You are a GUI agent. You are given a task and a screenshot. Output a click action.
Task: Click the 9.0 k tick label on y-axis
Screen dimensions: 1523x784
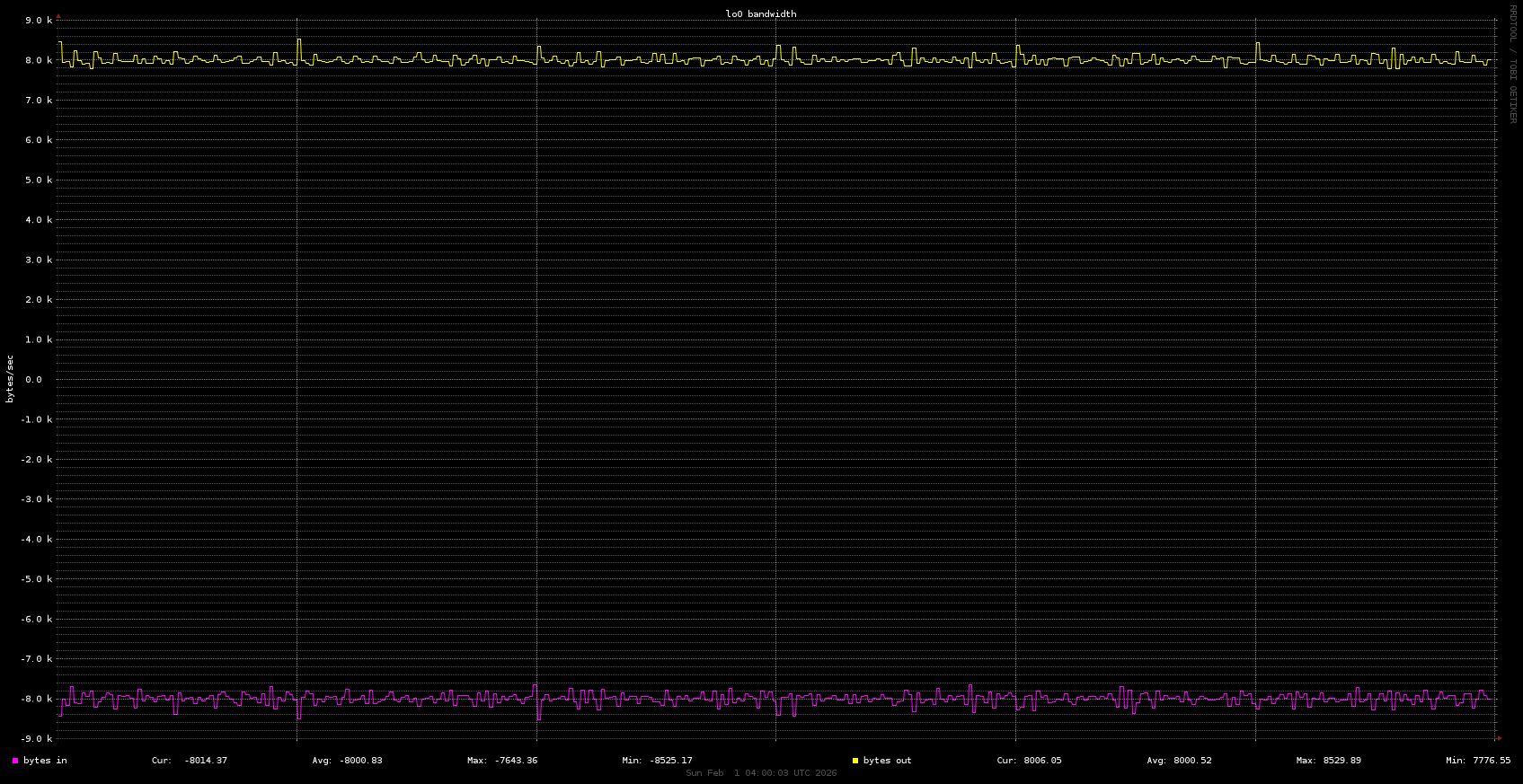(x=39, y=21)
